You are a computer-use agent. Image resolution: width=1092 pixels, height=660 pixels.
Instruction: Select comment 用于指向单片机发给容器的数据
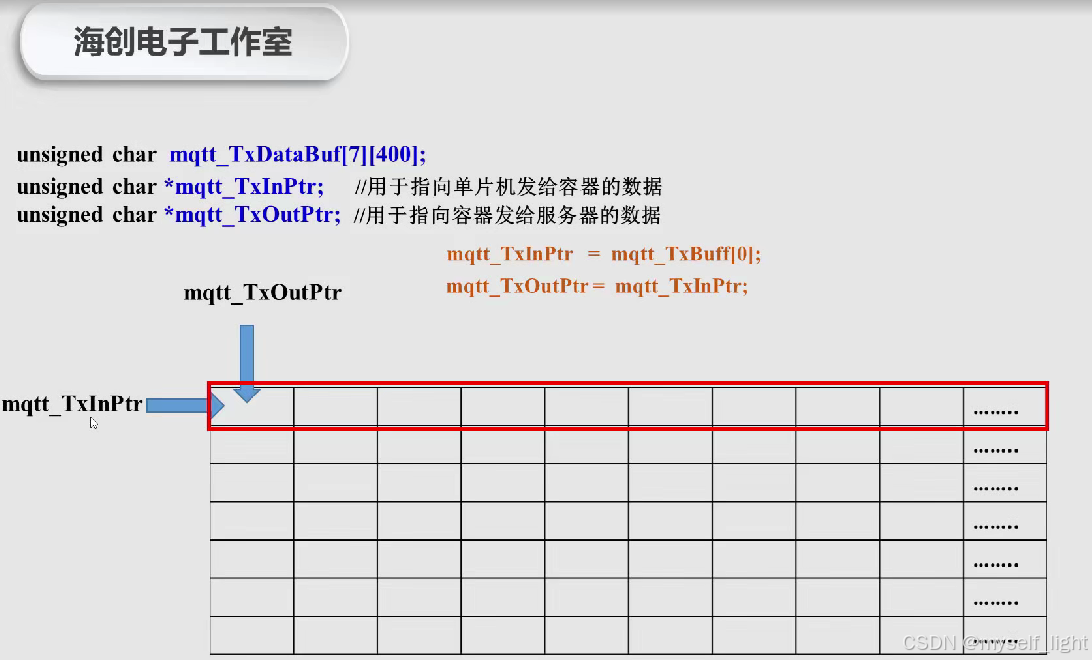coord(509,187)
